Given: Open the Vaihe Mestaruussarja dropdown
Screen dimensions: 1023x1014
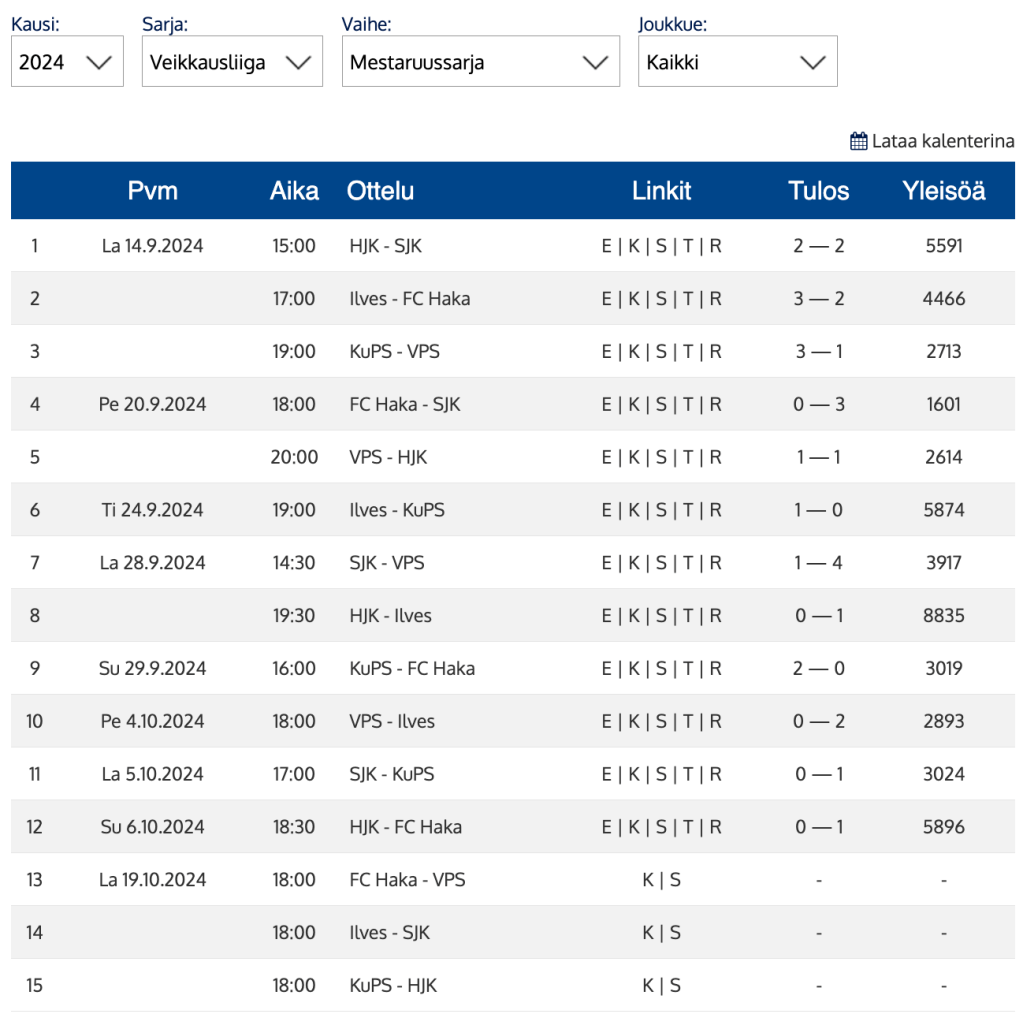Looking at the screenshot, I should (480, 62).
